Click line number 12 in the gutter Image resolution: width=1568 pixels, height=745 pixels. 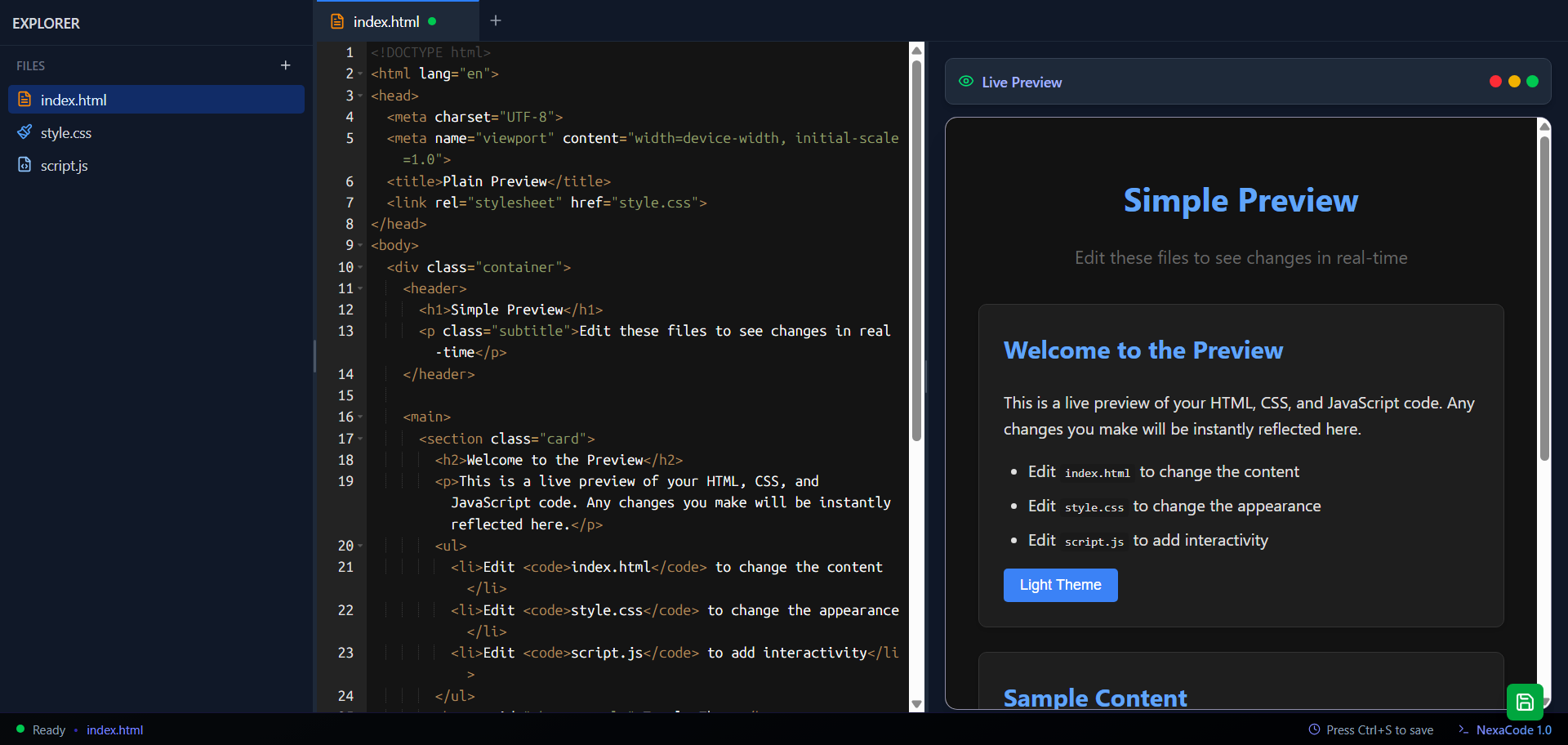(345, 310)
